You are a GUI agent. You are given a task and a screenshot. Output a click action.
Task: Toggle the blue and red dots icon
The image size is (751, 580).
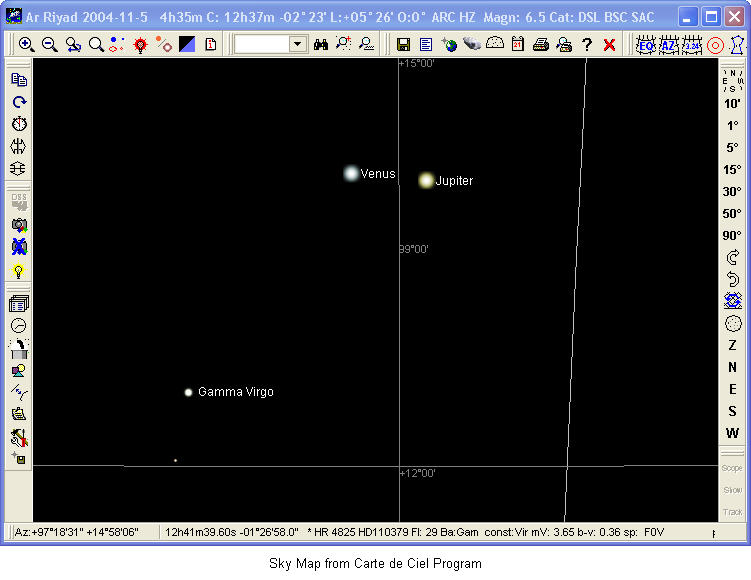pos(117,45)
